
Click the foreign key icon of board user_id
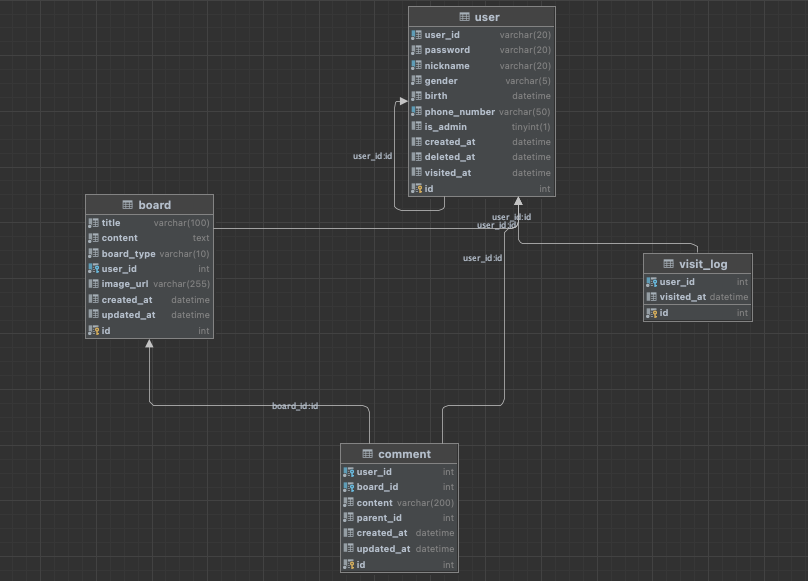click(x=93, y=268)
